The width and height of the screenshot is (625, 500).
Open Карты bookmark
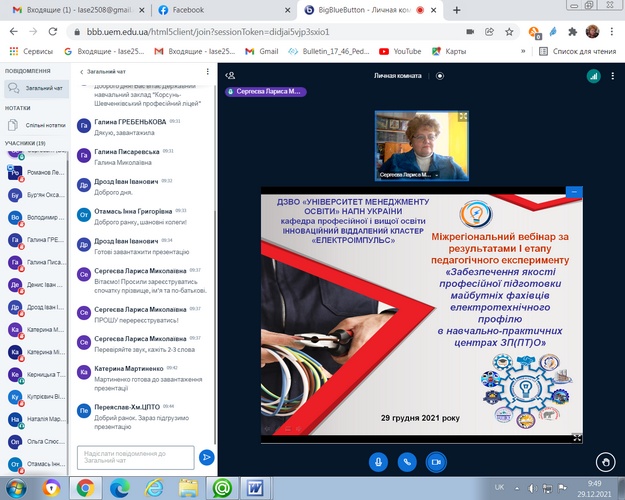pyautogui.click(x=449, y=51)
